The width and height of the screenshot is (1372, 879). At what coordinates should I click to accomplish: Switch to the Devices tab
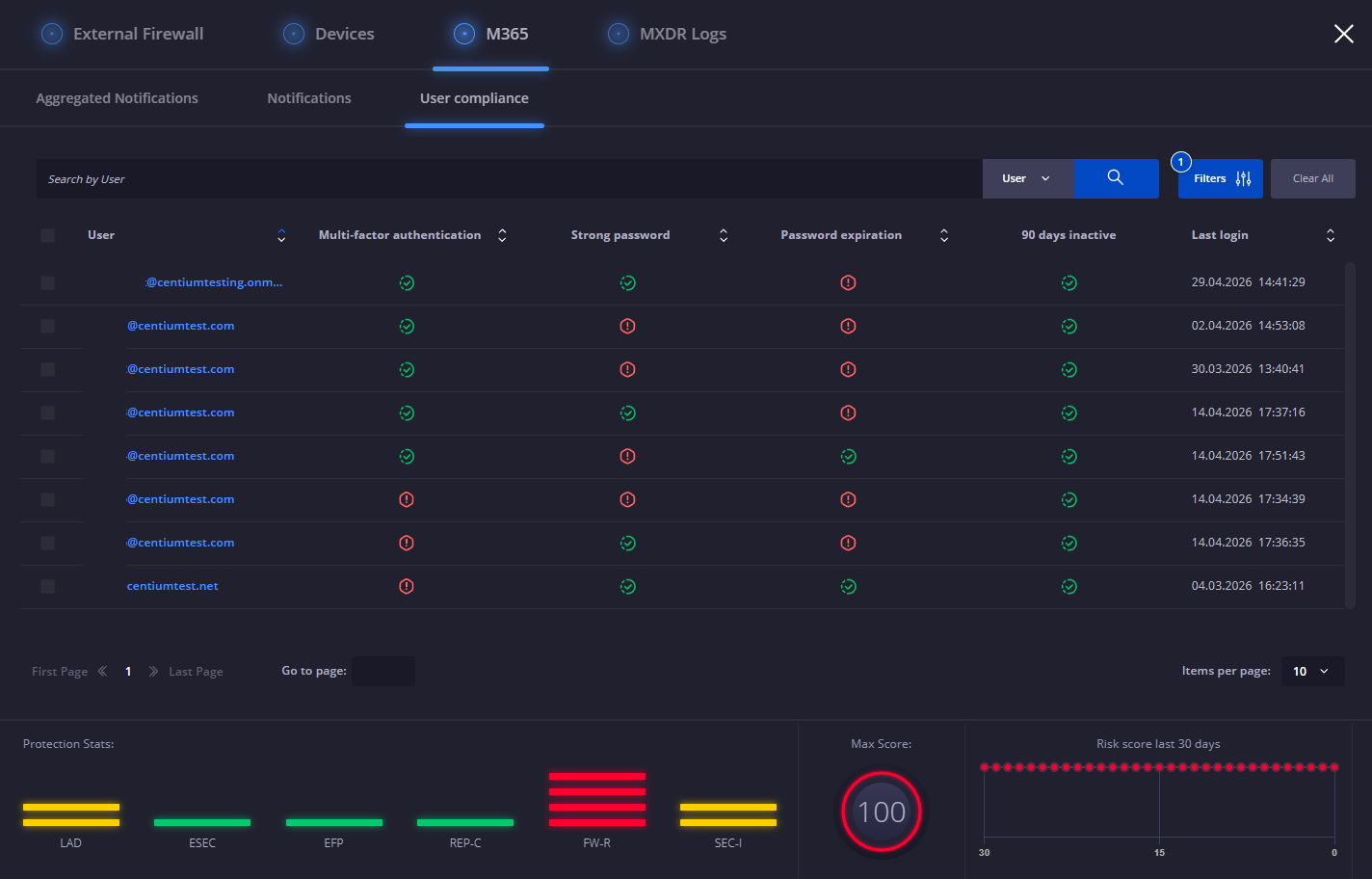point(329,34)
